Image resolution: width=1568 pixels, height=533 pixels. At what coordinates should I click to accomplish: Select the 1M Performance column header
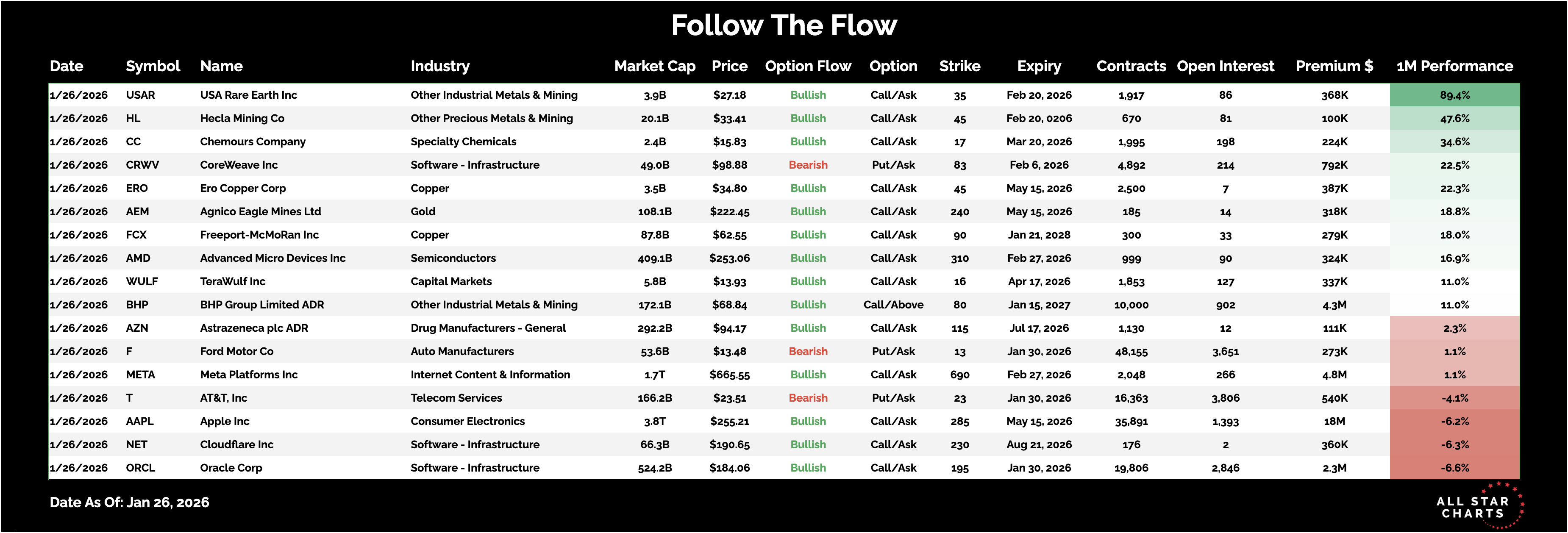[1454, 67]
